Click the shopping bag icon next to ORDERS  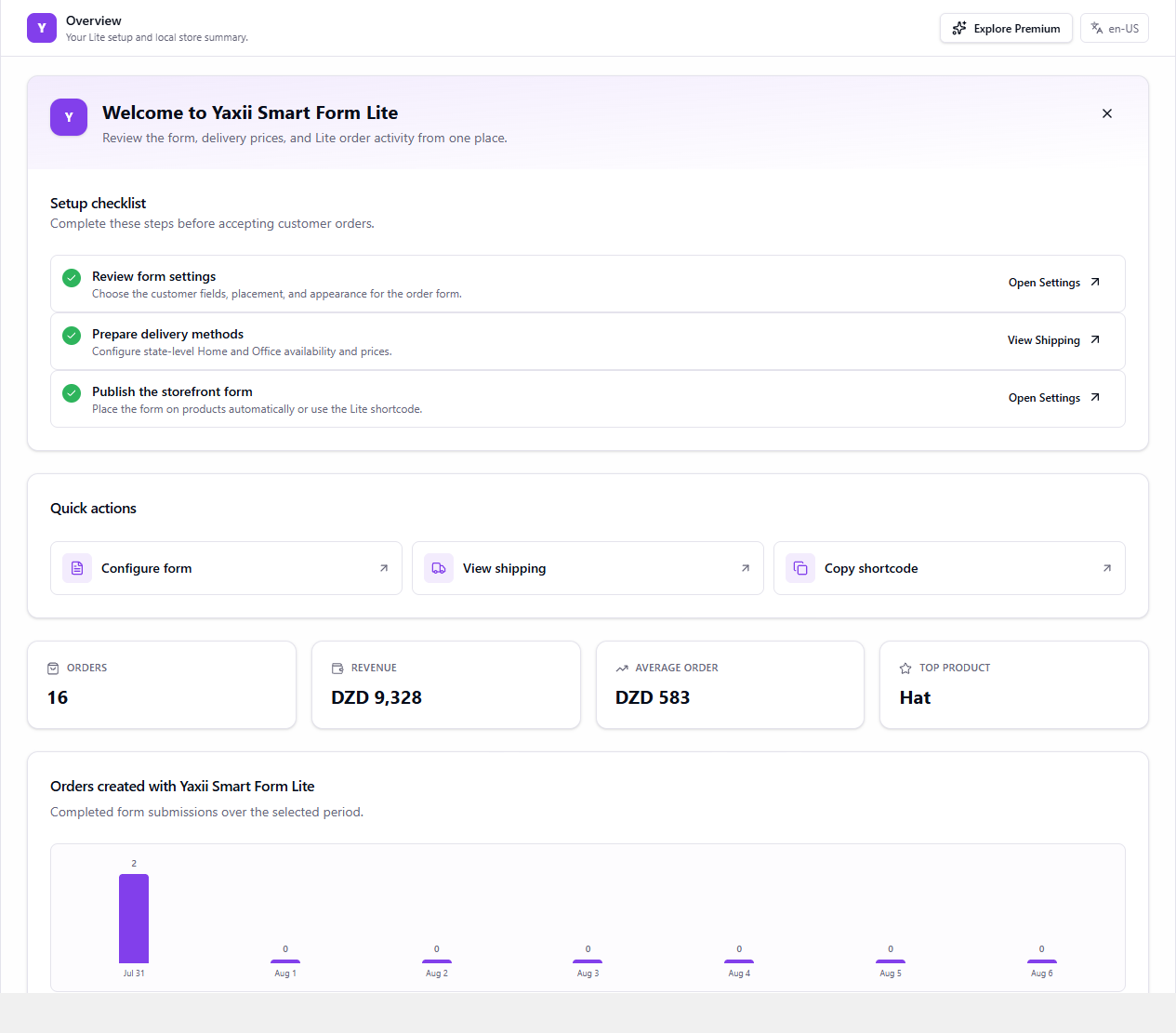[53, 669]
